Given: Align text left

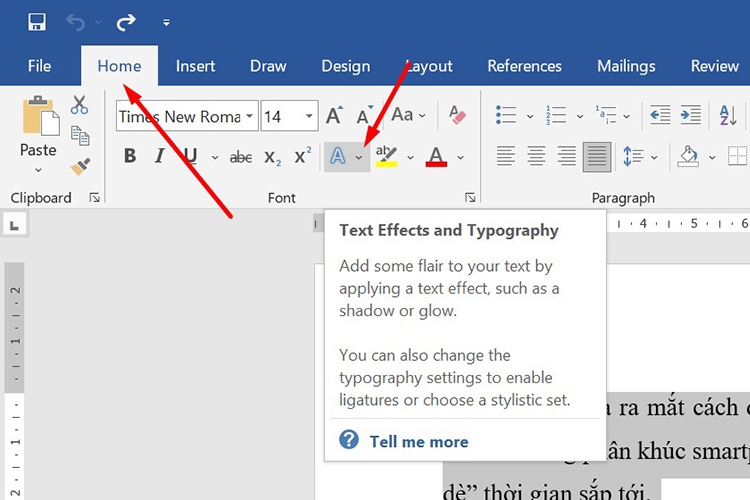Looking at the screenshot, I should (x=506, y=156).
